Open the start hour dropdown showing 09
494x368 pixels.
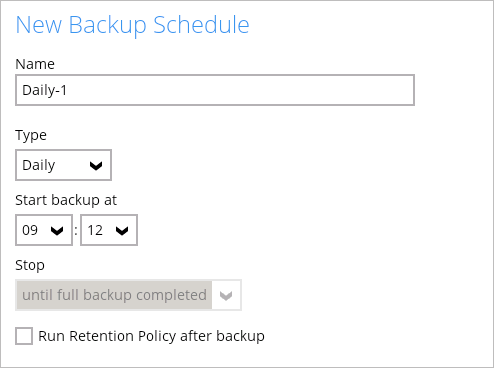point(44,230)
